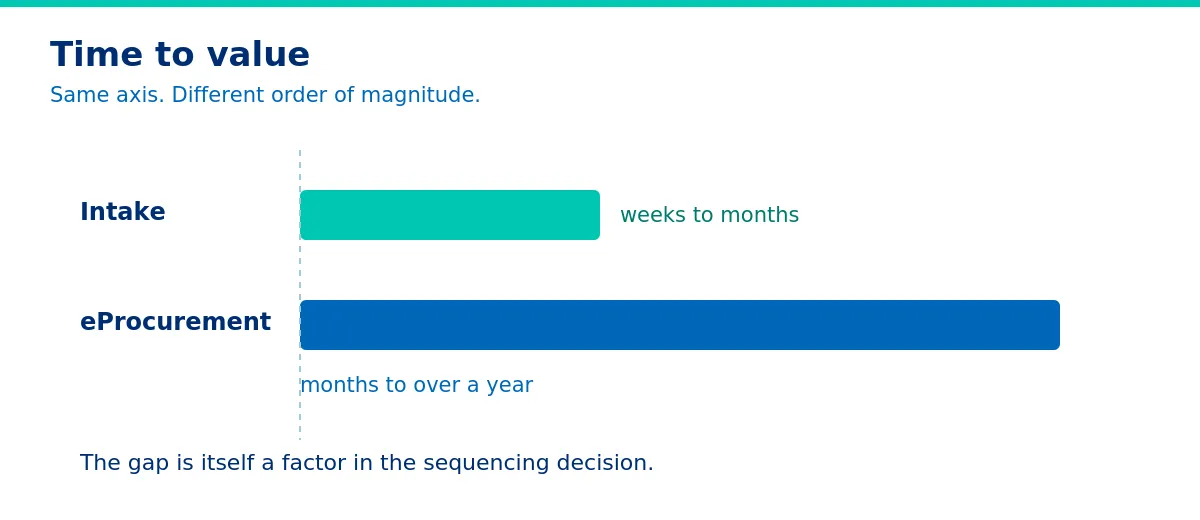Click the 'months to over a year' label

pos(416,386)
